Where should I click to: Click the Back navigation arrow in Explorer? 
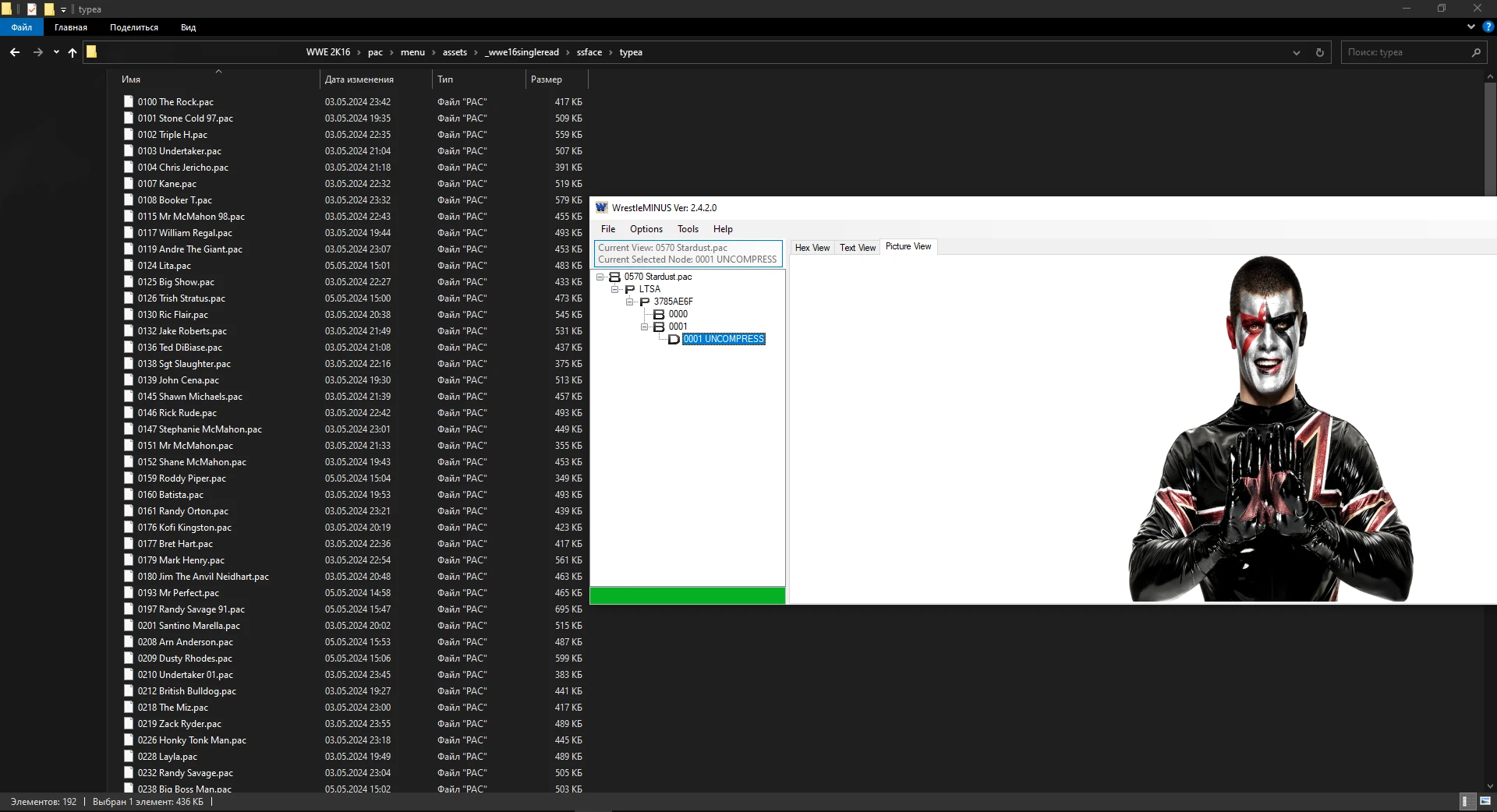(x=15, y=52)
